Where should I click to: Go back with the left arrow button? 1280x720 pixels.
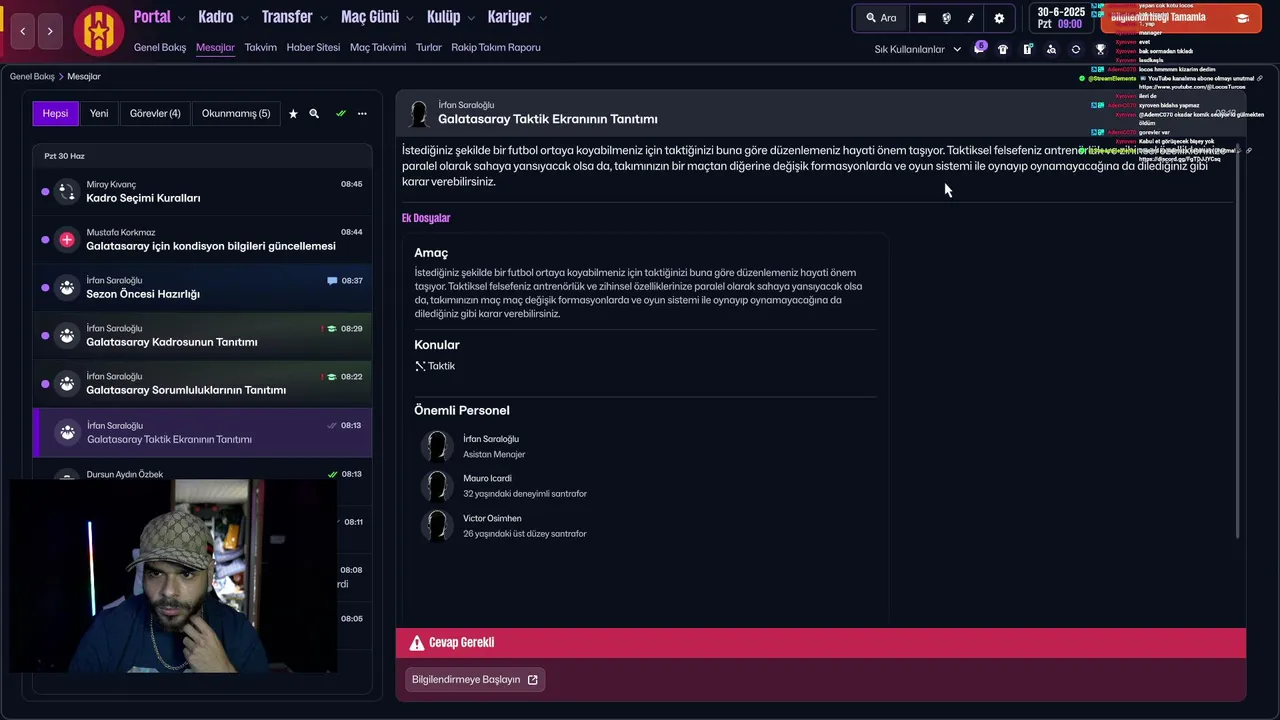23,31
